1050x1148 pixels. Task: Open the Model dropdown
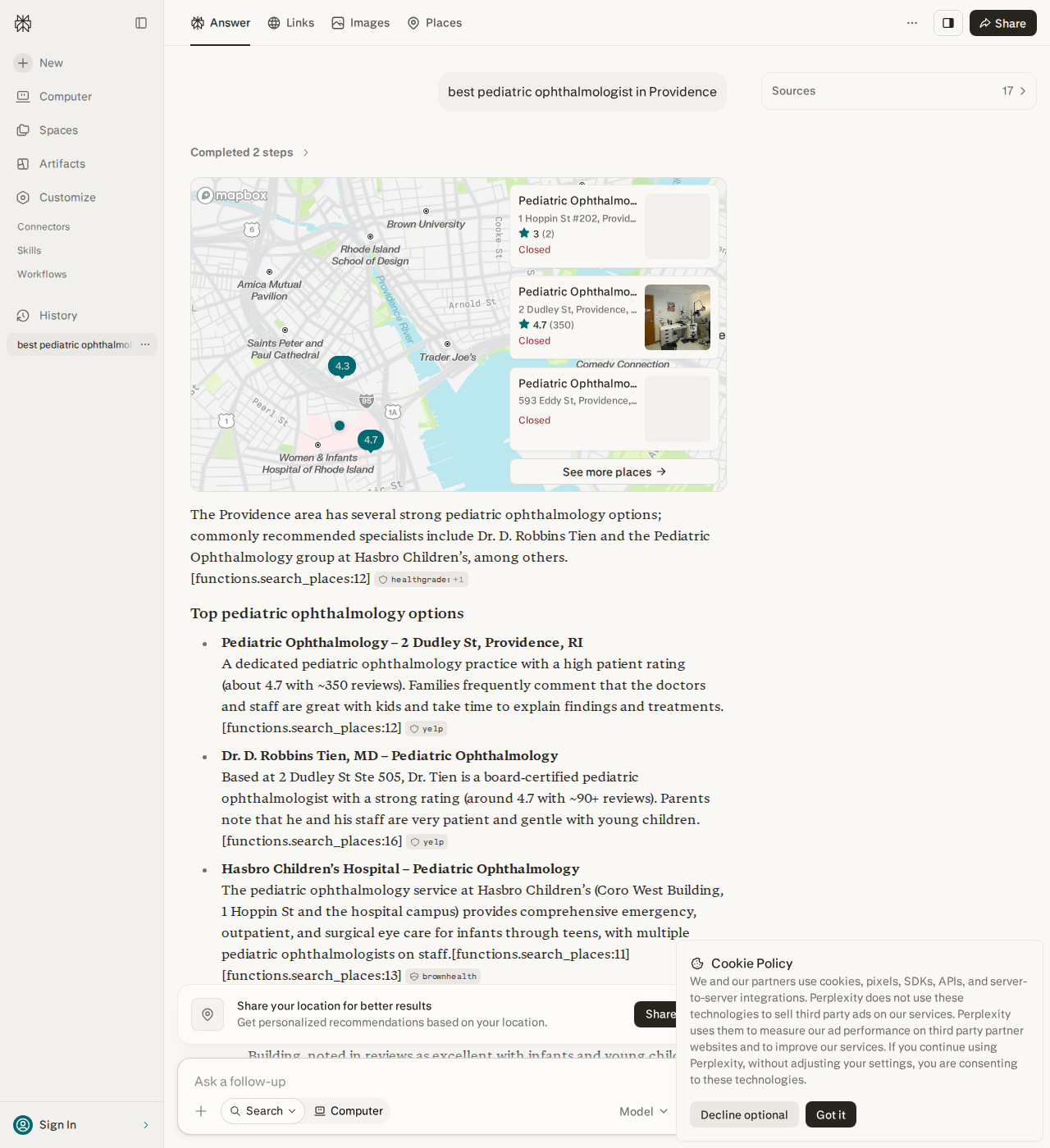point(644,1111)
